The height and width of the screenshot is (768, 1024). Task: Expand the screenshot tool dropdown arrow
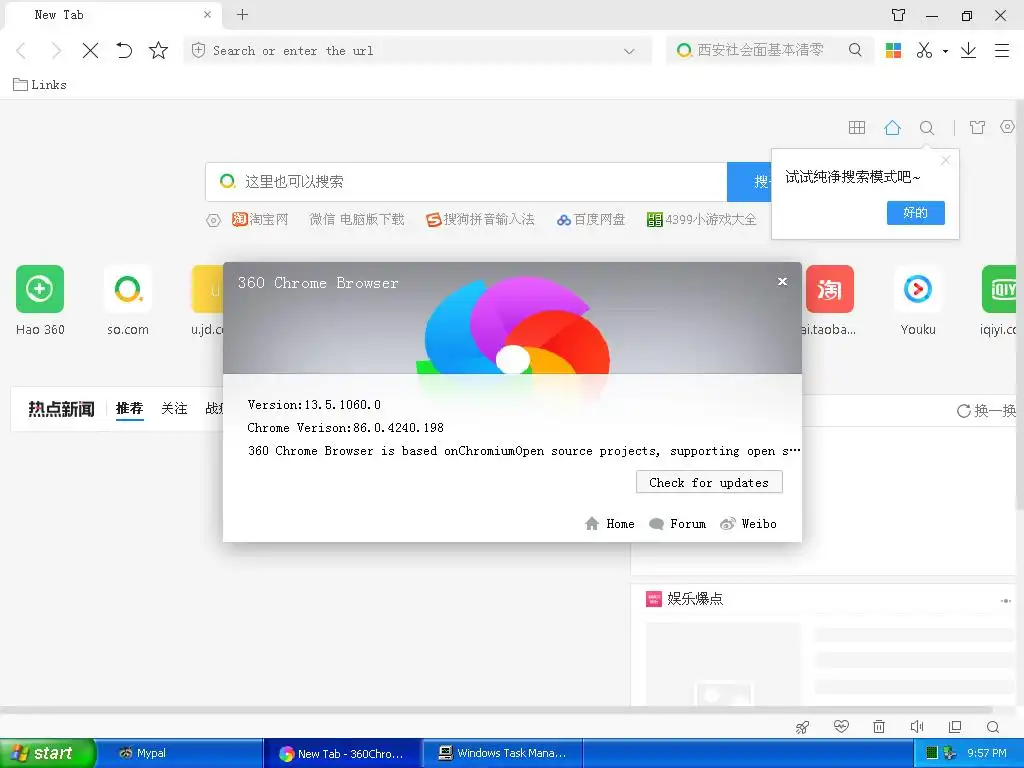tap(945, 51)
